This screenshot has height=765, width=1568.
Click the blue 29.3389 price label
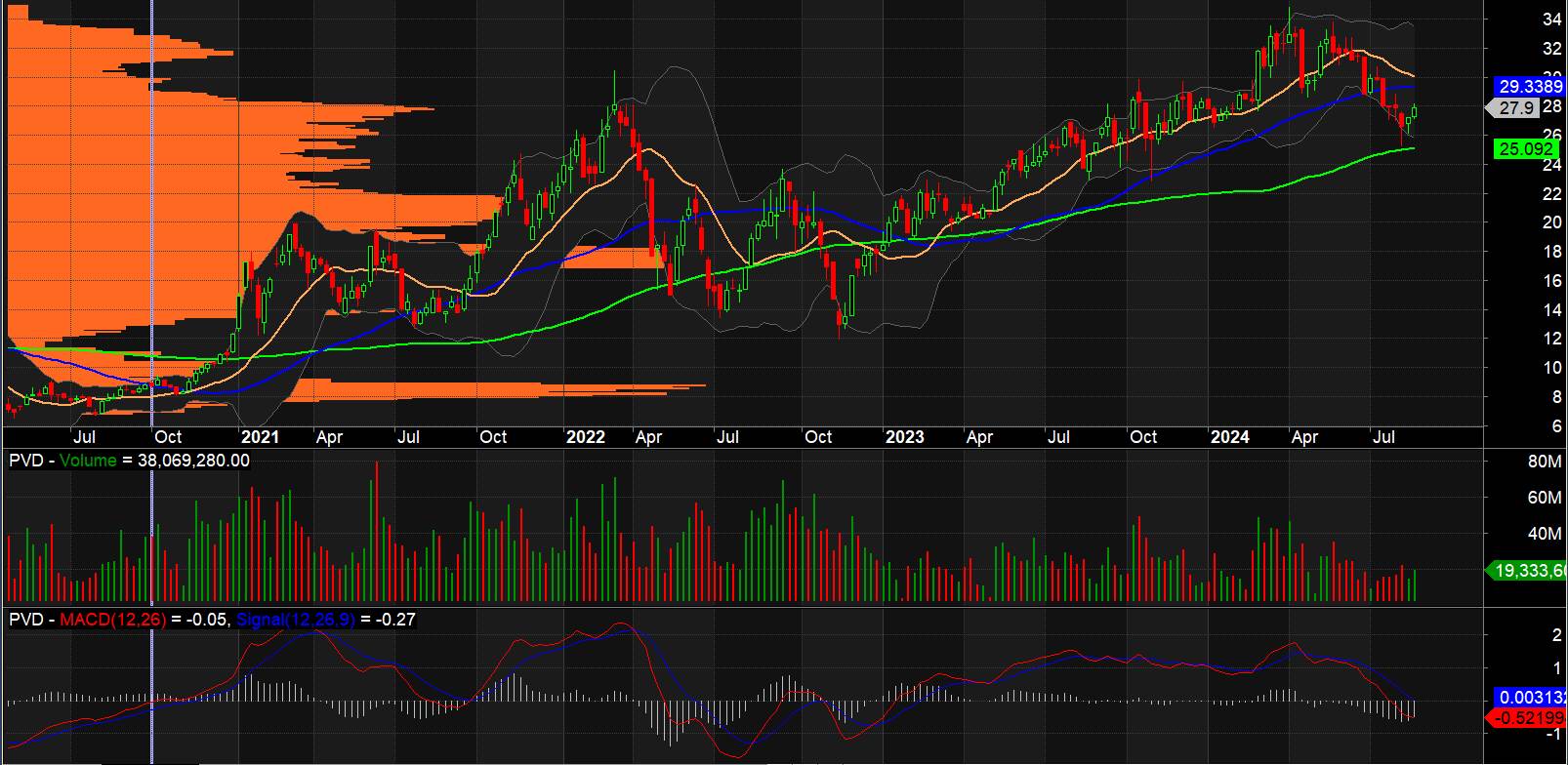pyautogui.click(x=1529, y=87)
